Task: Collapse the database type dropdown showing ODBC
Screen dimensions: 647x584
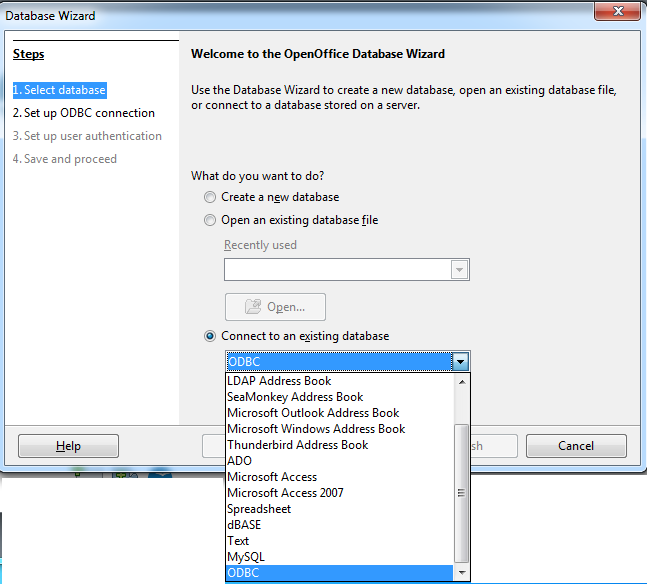Action: [x=460, y=362]
